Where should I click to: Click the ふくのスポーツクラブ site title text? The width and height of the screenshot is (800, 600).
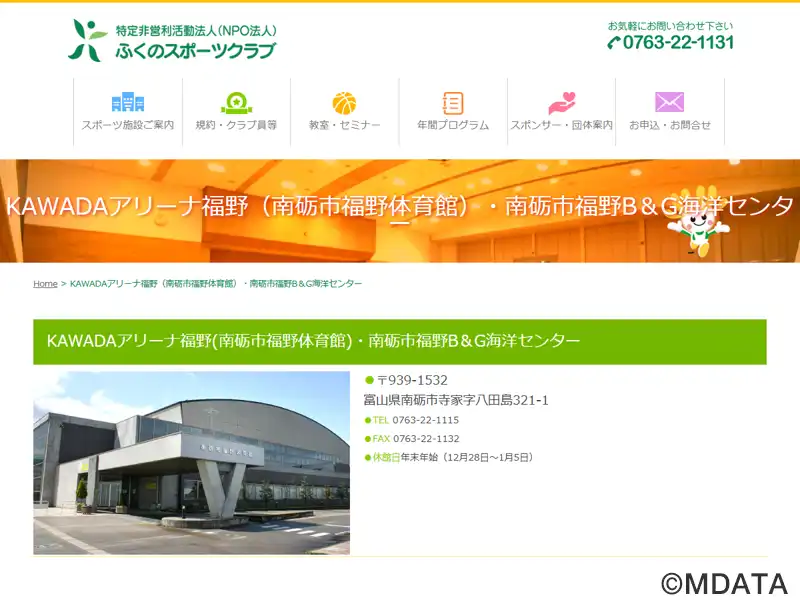click(x=195, y=51)
